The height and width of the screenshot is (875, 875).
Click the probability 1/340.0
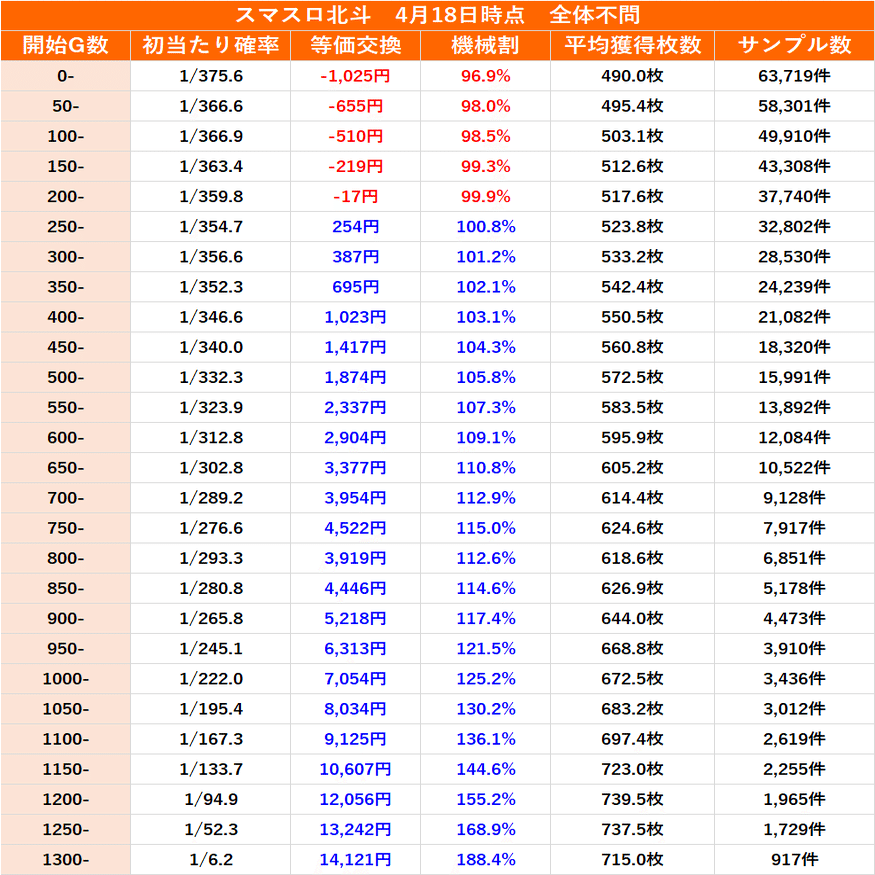click(211, 347)
